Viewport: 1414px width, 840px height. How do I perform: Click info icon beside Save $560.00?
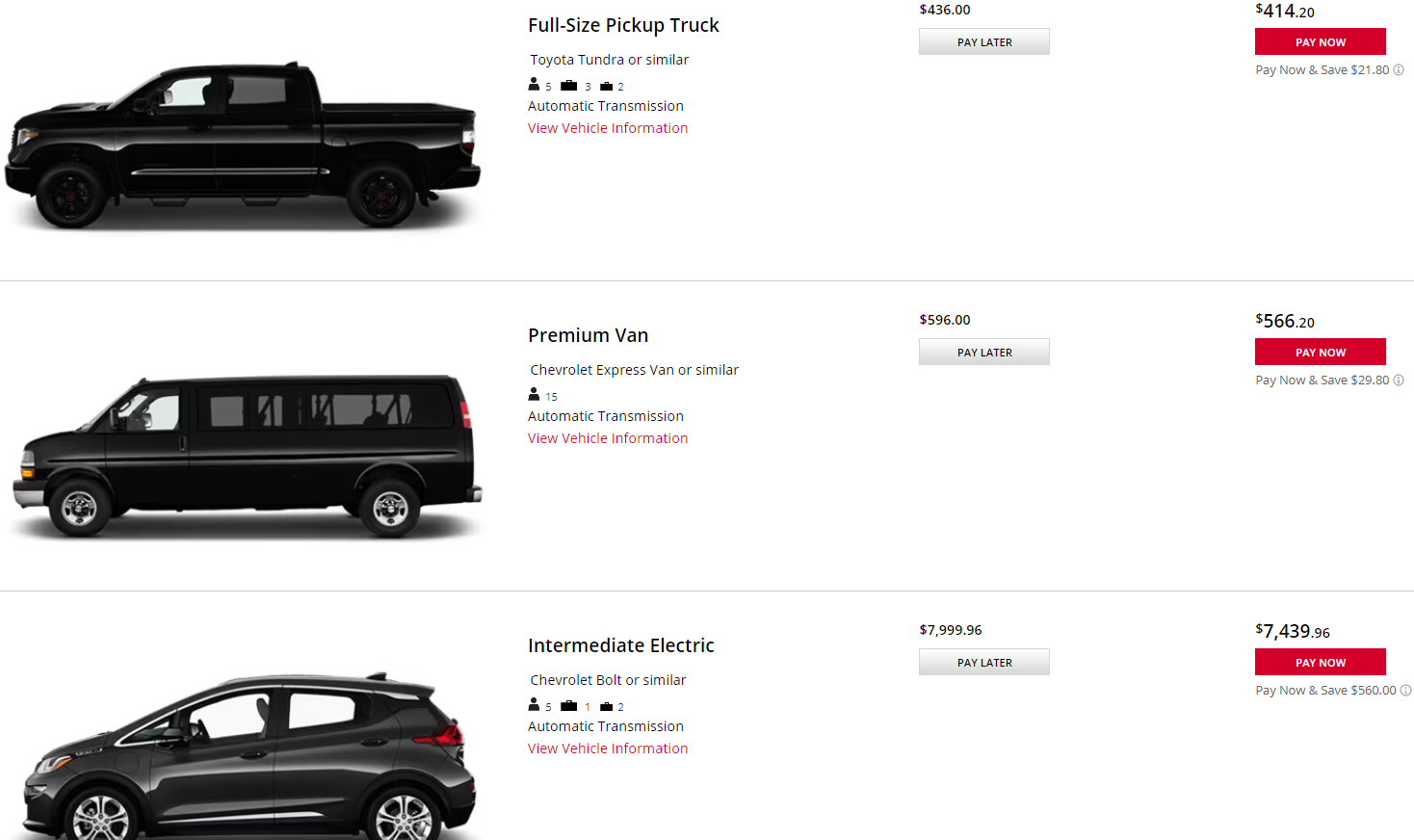[1405, 691]
